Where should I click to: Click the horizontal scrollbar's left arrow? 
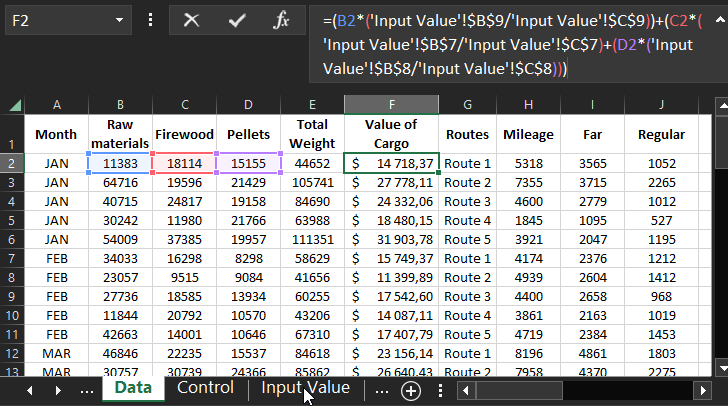coord(466,390)
